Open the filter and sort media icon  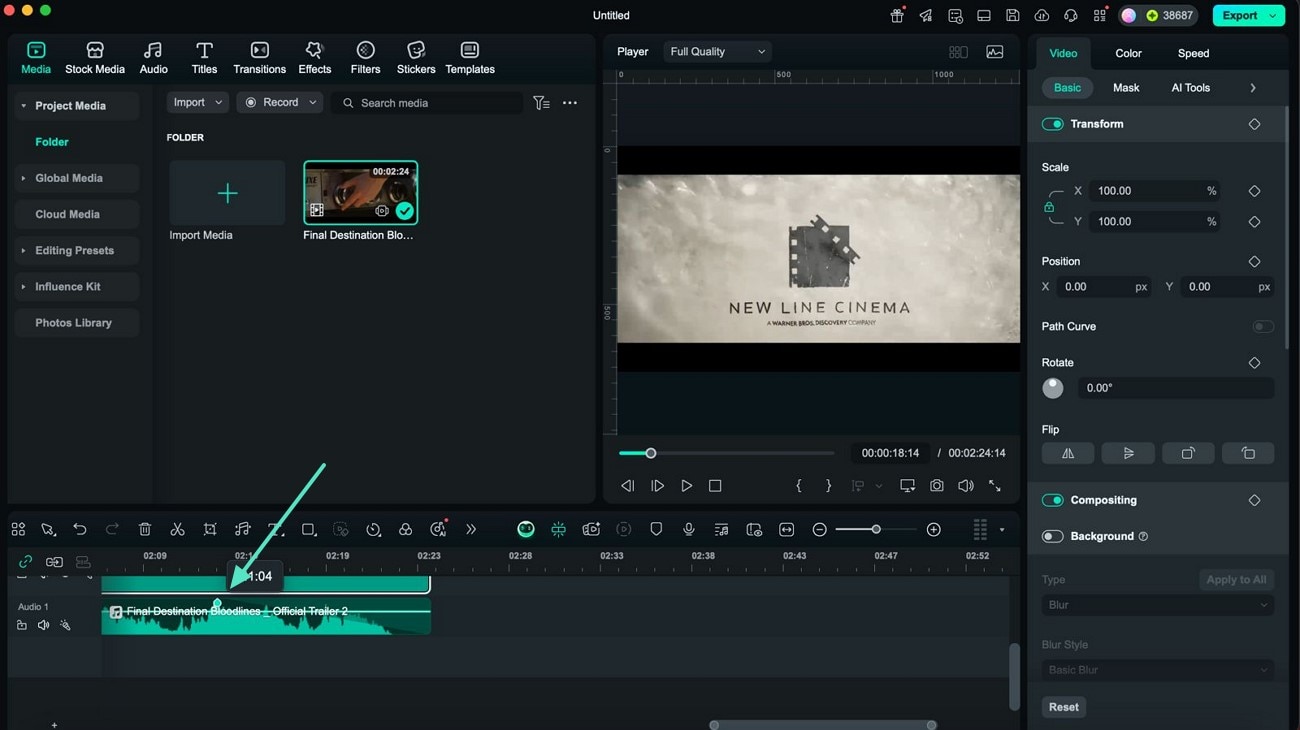541,103
